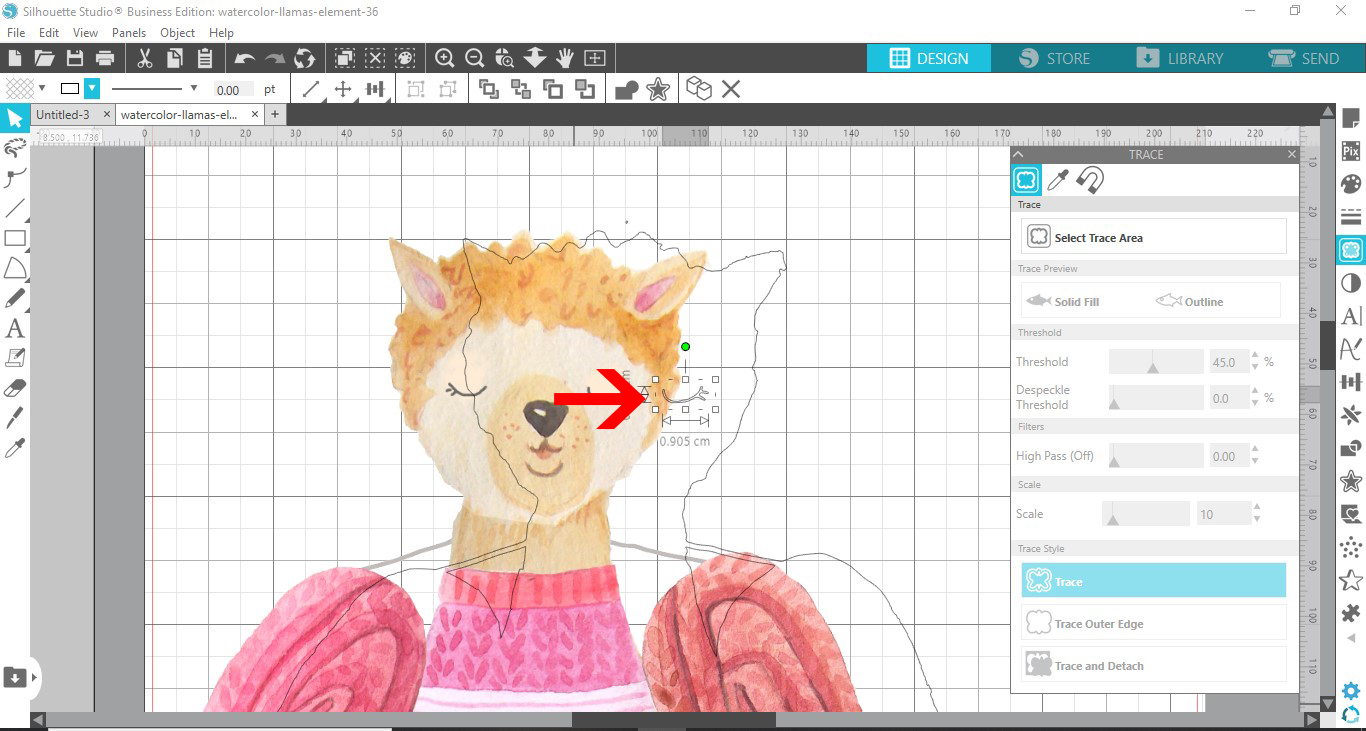The image size is (1366, 731).
Task: Open a file with the folder icon
Action: (44, 58)
